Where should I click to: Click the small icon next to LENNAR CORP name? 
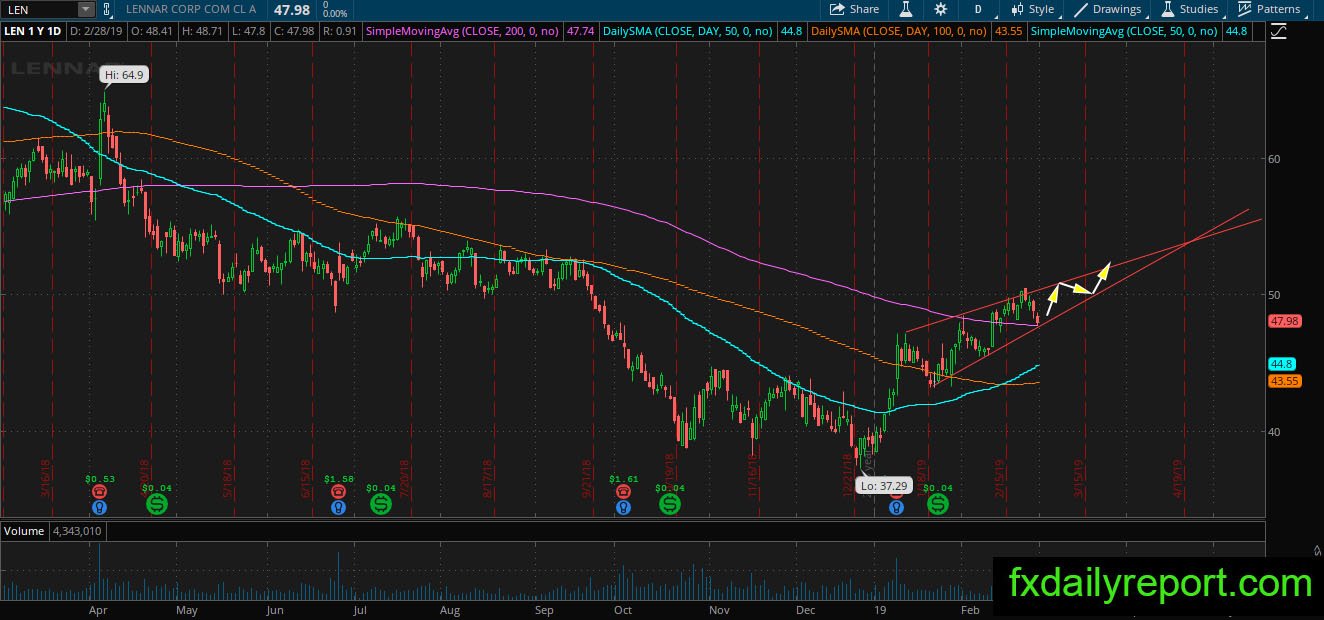(107, 9)
